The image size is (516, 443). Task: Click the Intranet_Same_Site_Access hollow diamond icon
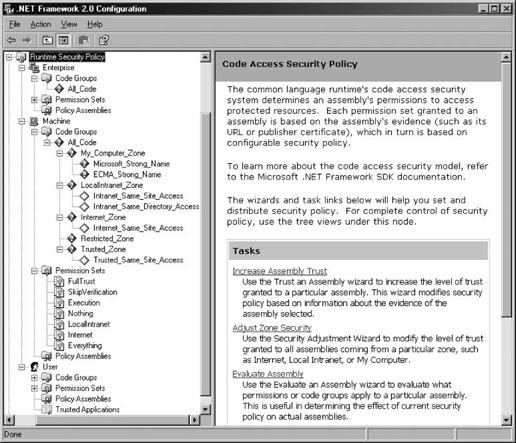tap(84, 196)
